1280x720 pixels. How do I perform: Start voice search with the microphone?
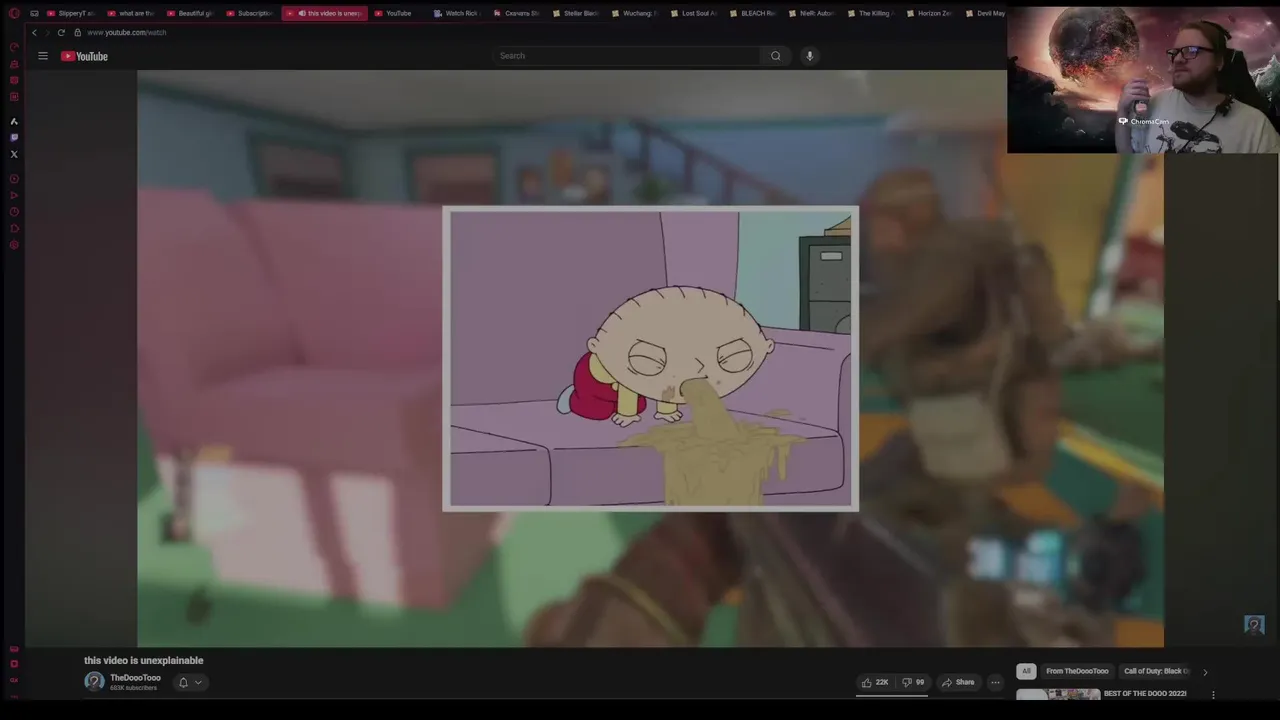coord(809,56)
